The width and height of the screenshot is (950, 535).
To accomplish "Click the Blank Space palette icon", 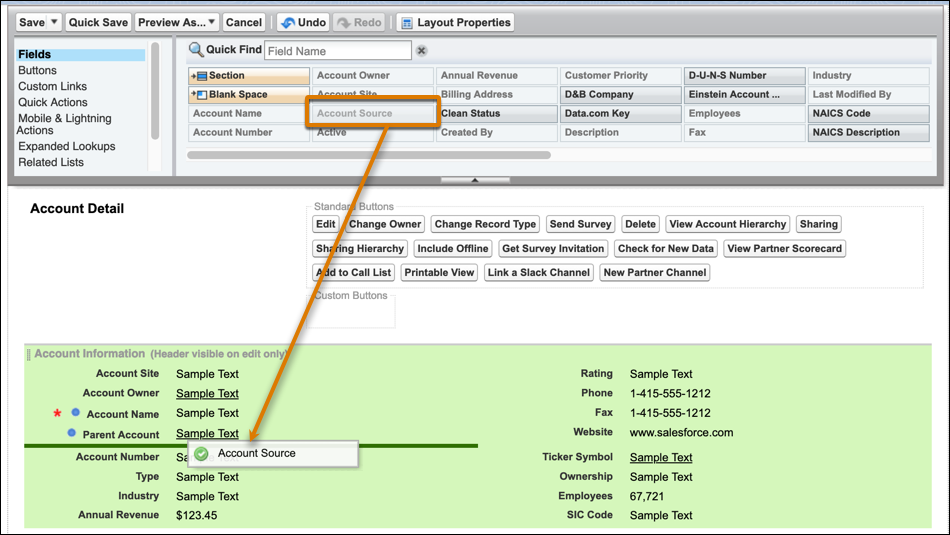I will (x=199, y=95).
